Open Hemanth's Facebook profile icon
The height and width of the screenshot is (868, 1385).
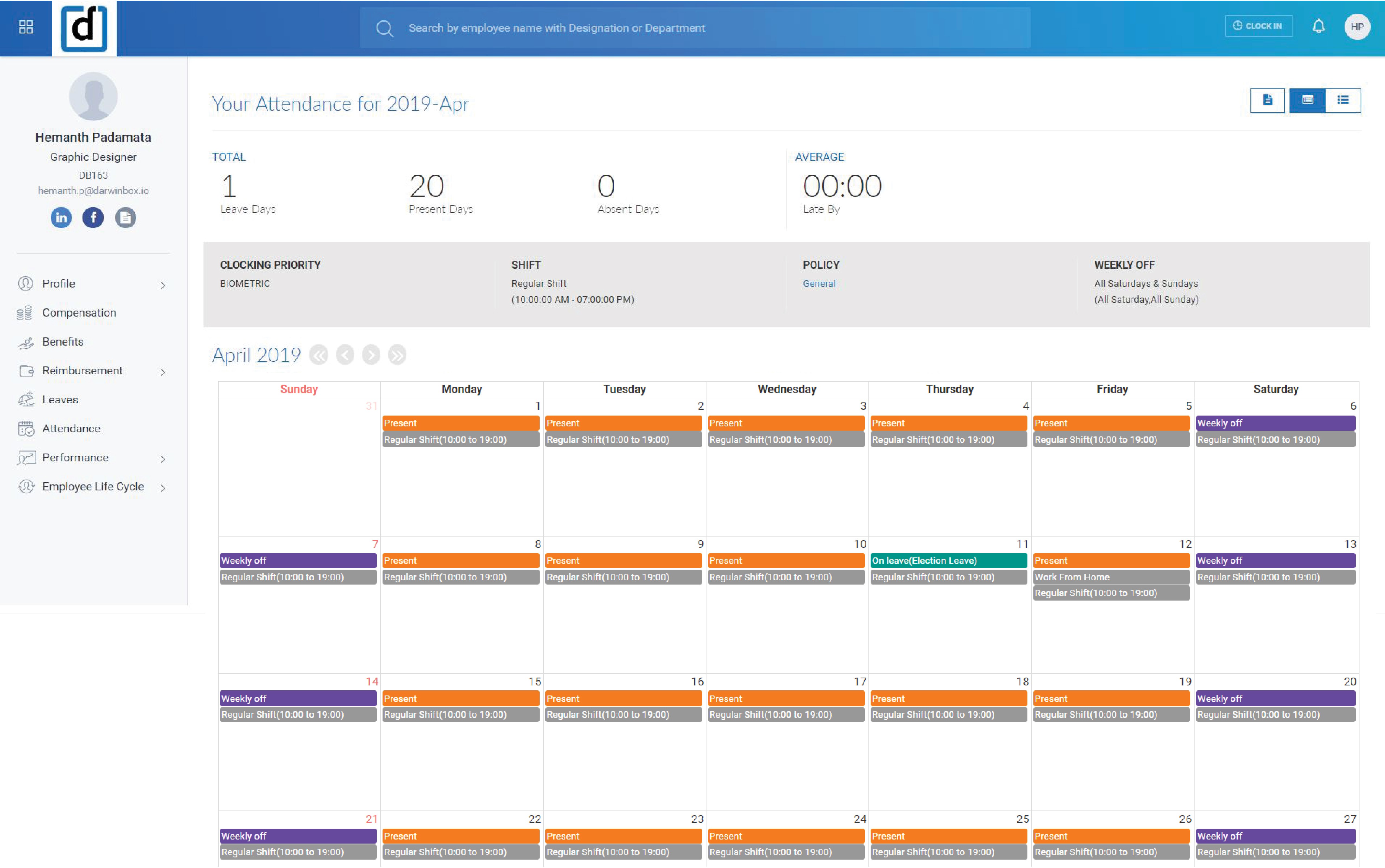[x=93, y=218]
